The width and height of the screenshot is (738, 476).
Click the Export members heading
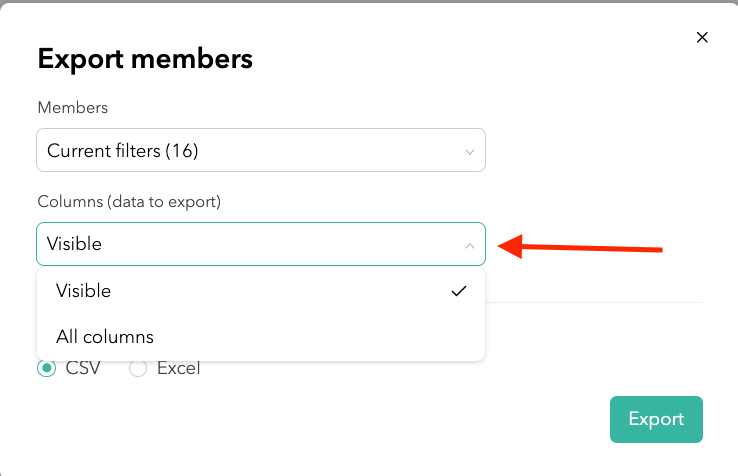pyautogui.click(x=145, y=59)
